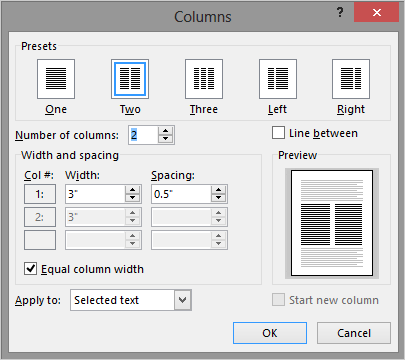The image size is (405, 360).
Task: Click the Number of columns field
Action: pyautogui.click(x=143, y=135)
